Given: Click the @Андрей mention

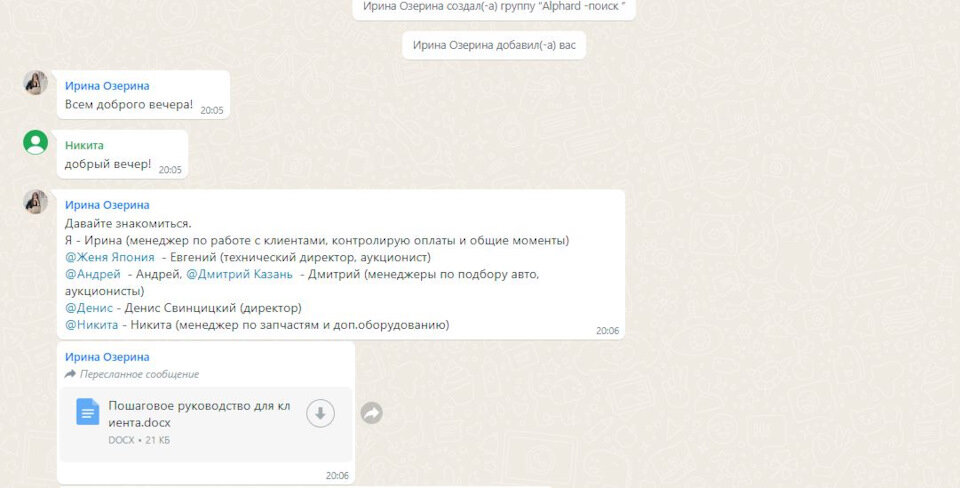Looking at the screenshot, I should click(x=93, y=274).
